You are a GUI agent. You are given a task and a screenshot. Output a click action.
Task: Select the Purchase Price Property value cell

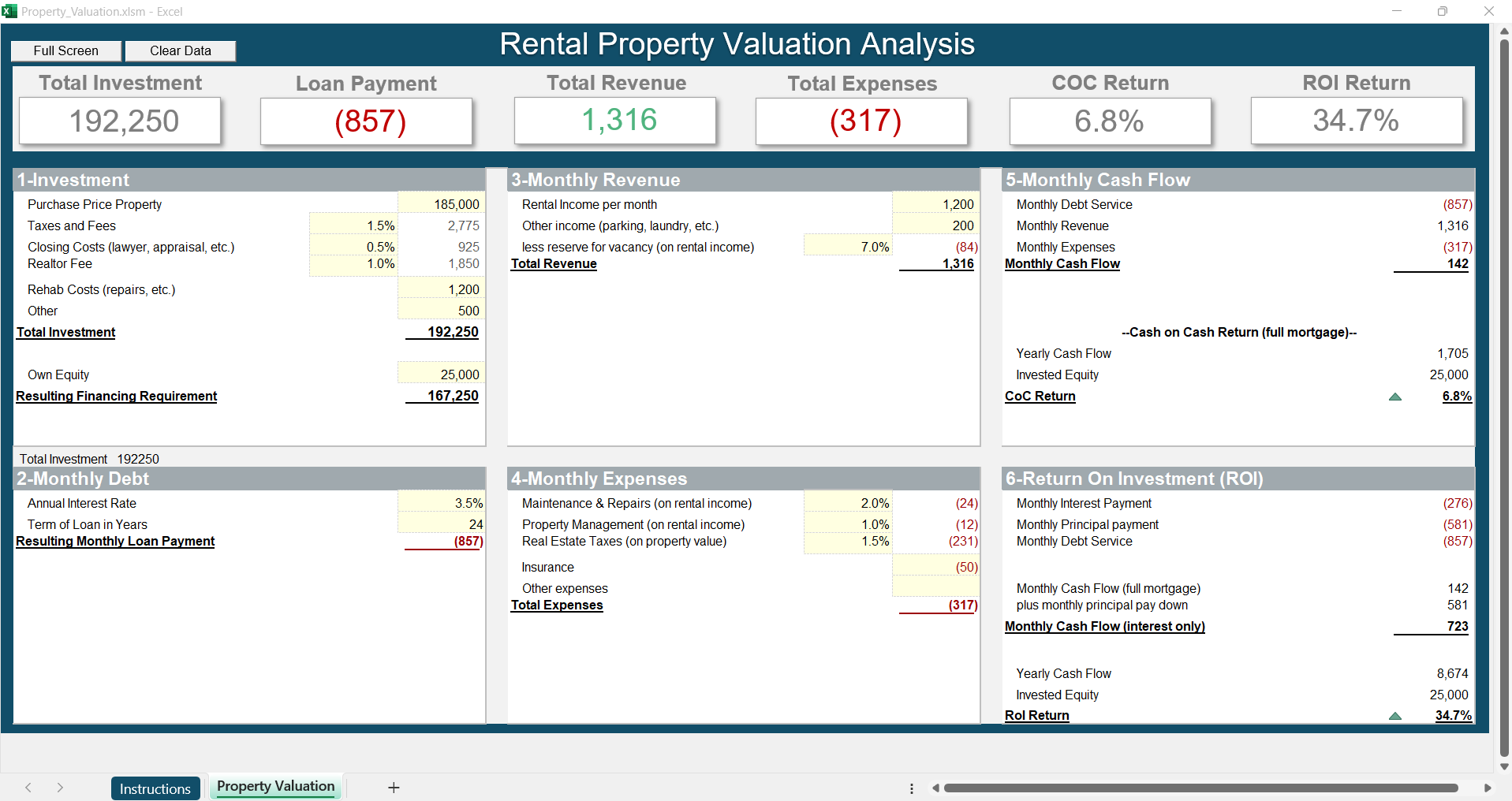441,204
